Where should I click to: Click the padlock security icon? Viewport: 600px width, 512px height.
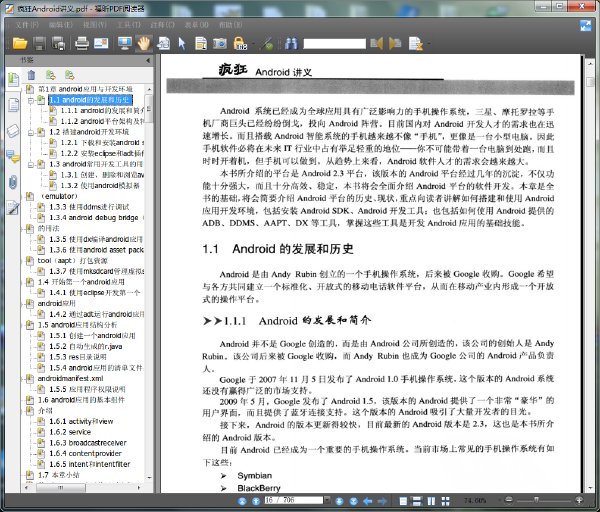pos(240,43)
